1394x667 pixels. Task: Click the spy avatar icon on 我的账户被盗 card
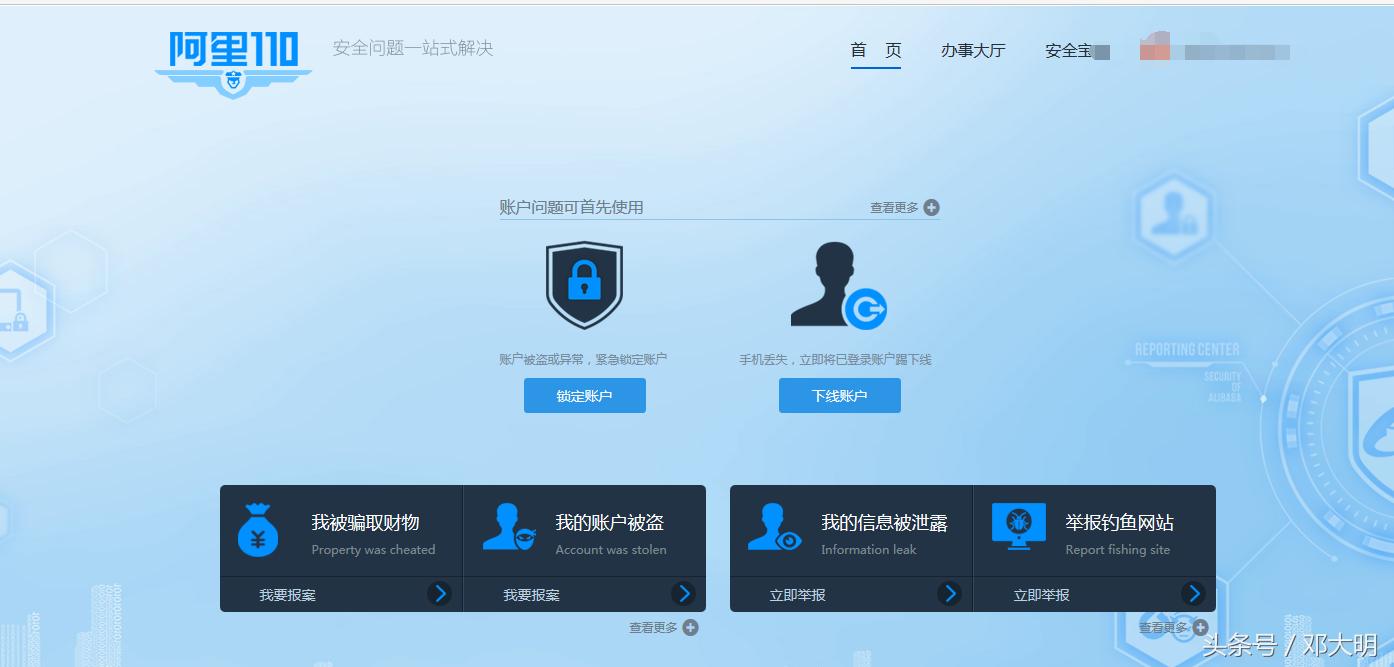(x=510, y=527)
